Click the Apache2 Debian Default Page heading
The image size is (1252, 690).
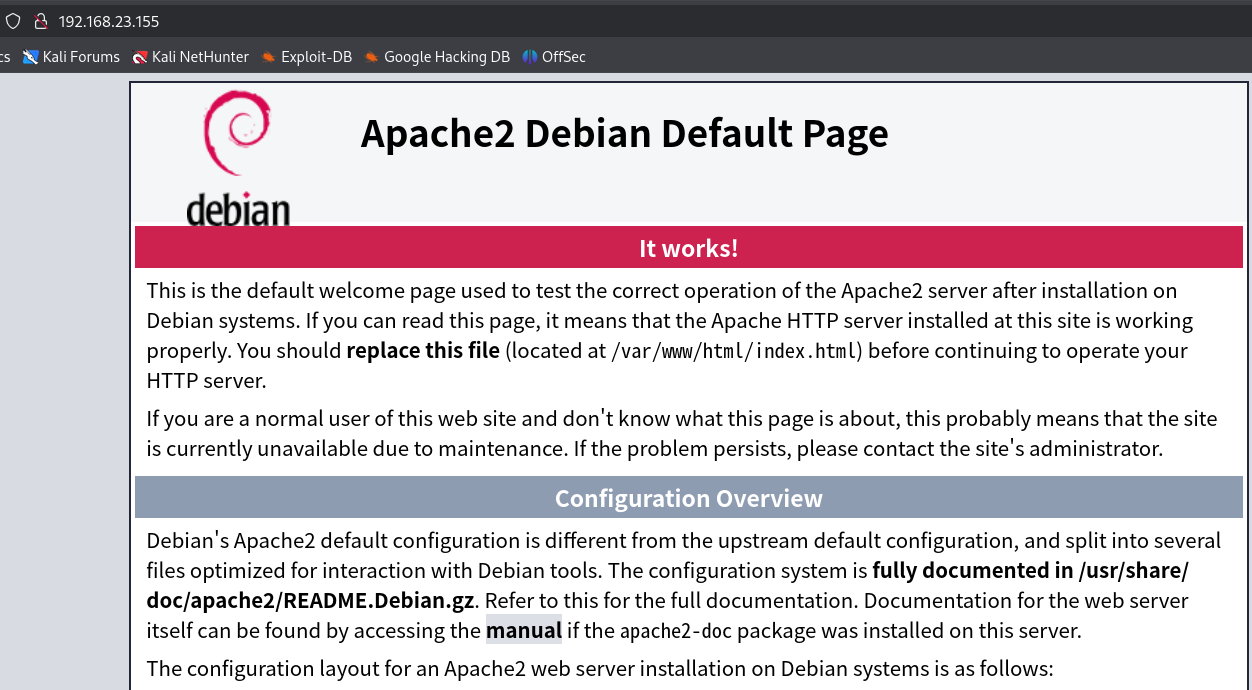[x=624, y=133]
